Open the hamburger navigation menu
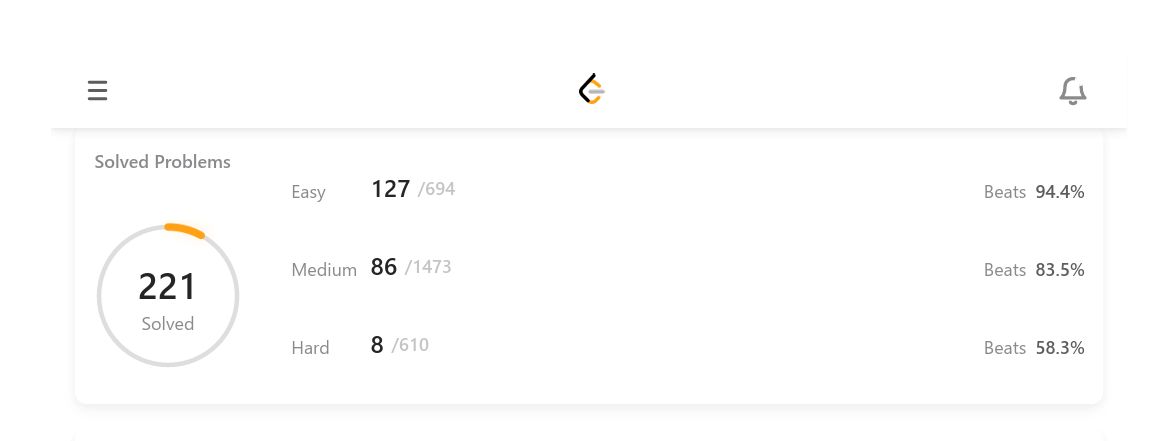The image size is (1173, 441). point(97,90)
